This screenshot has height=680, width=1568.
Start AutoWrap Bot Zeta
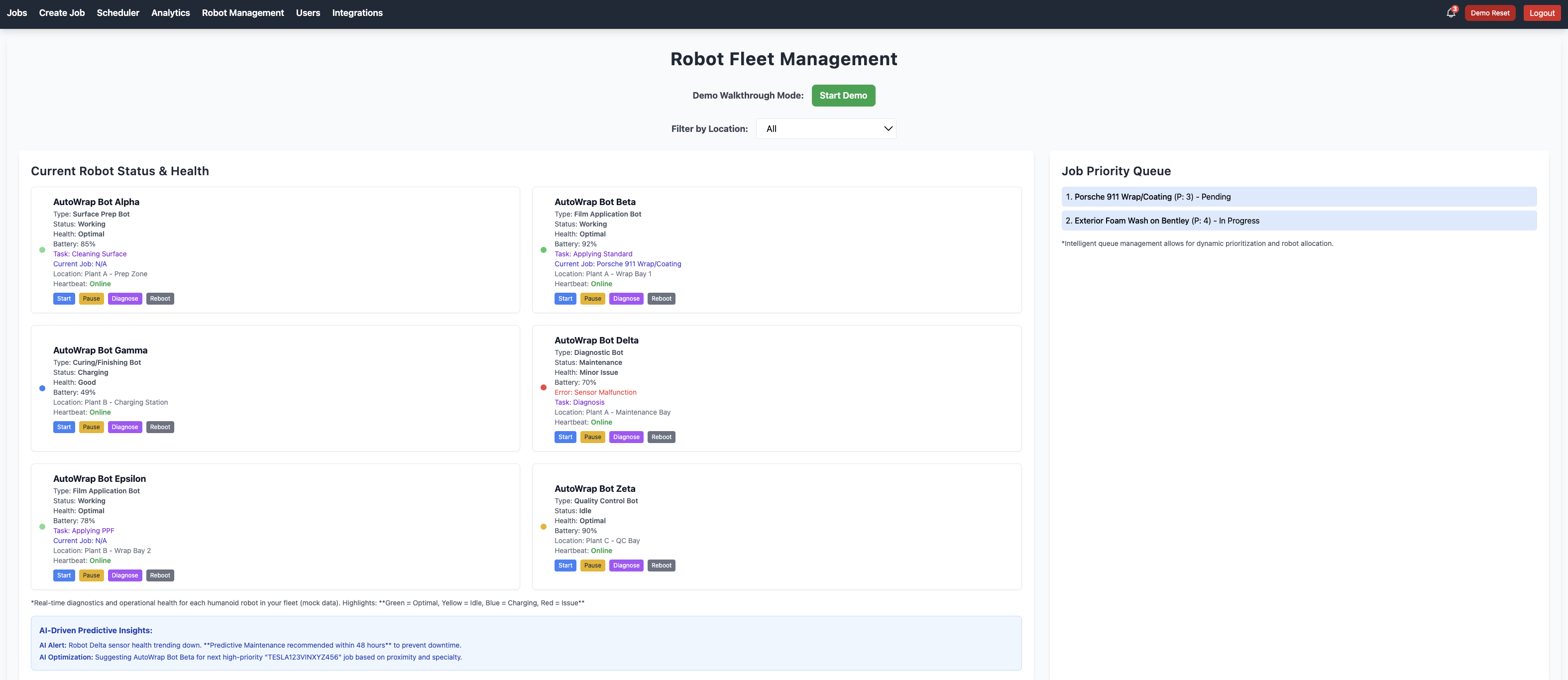[565, 566]
